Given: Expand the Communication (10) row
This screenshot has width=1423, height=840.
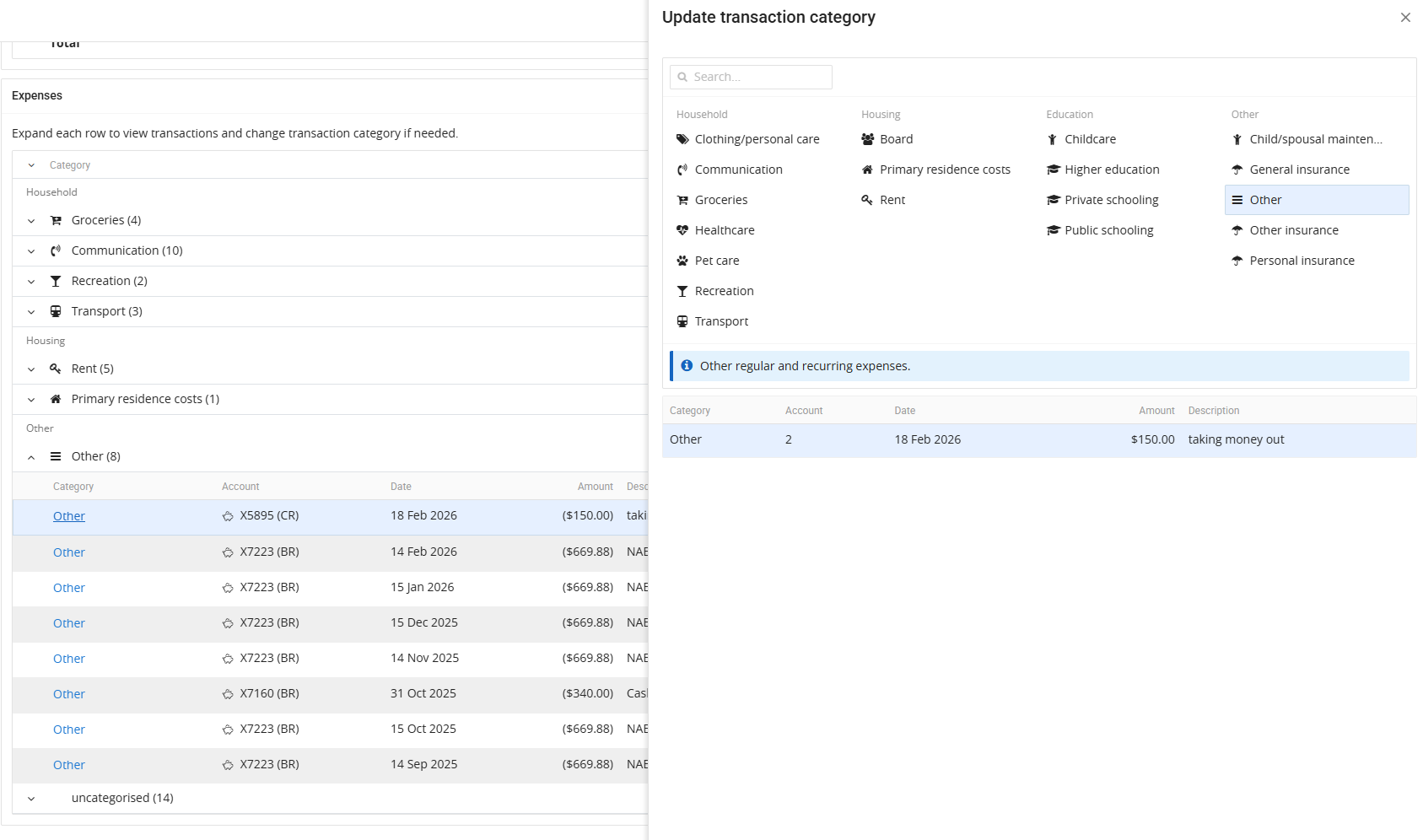Looking at the screenshot, I should pyautogui.click(x=31, y=251).
